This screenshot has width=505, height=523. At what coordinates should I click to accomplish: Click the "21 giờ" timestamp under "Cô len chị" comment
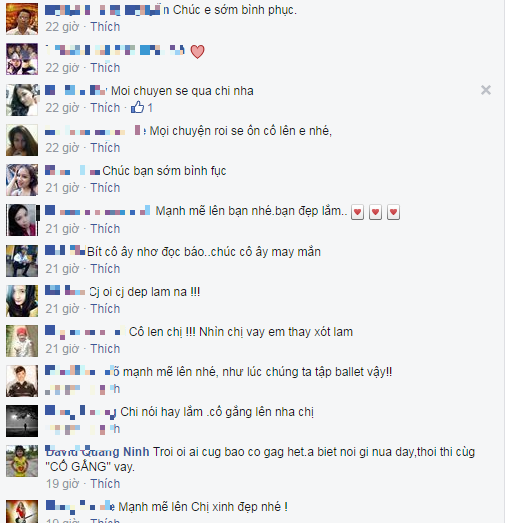pyautogui.click(x=62, y=349)
